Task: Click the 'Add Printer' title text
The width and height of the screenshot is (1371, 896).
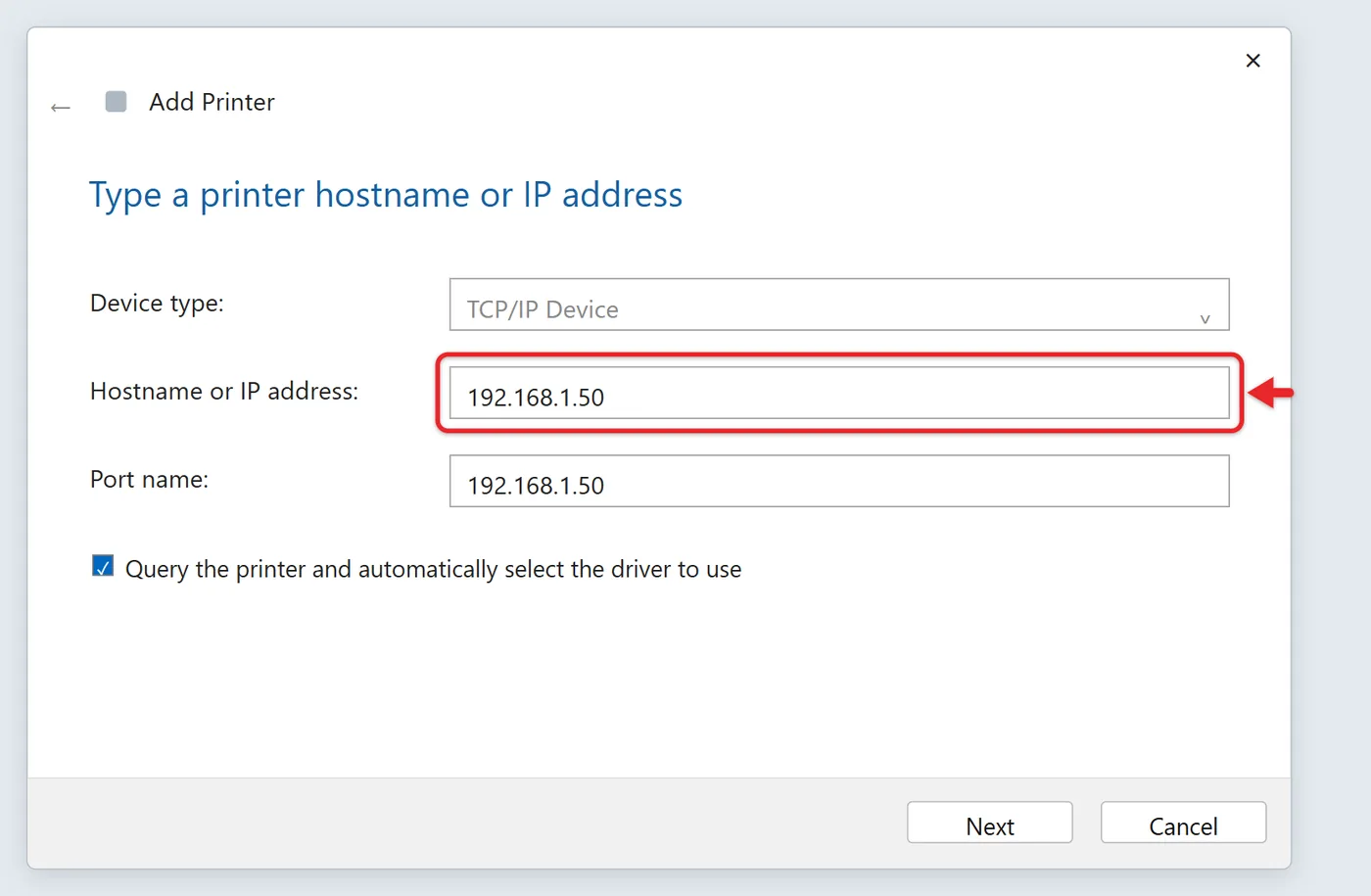Action: 212,102
